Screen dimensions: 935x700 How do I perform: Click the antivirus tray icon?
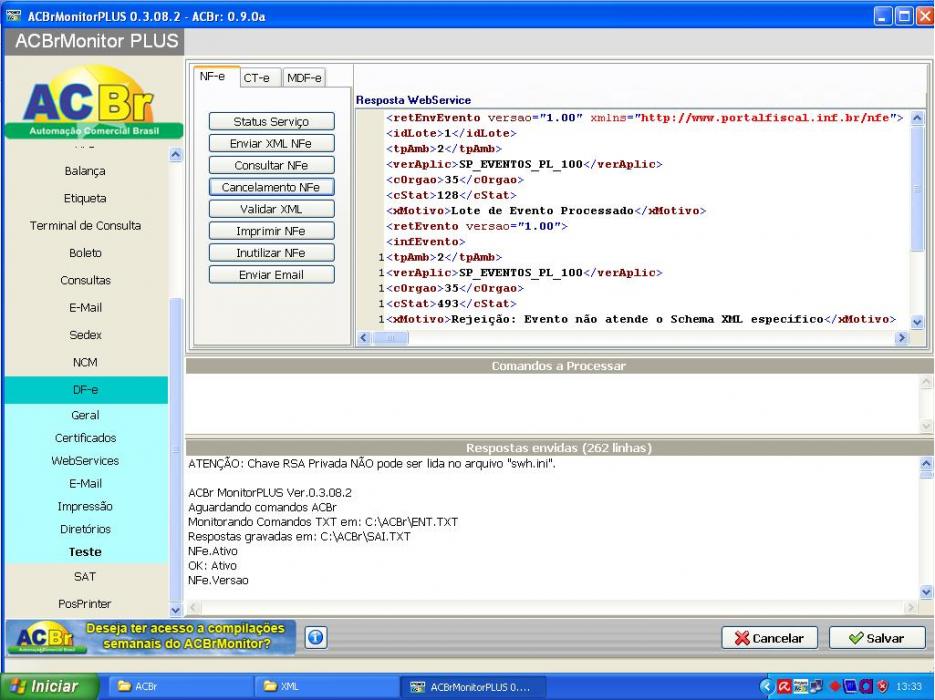coord(782,687)
